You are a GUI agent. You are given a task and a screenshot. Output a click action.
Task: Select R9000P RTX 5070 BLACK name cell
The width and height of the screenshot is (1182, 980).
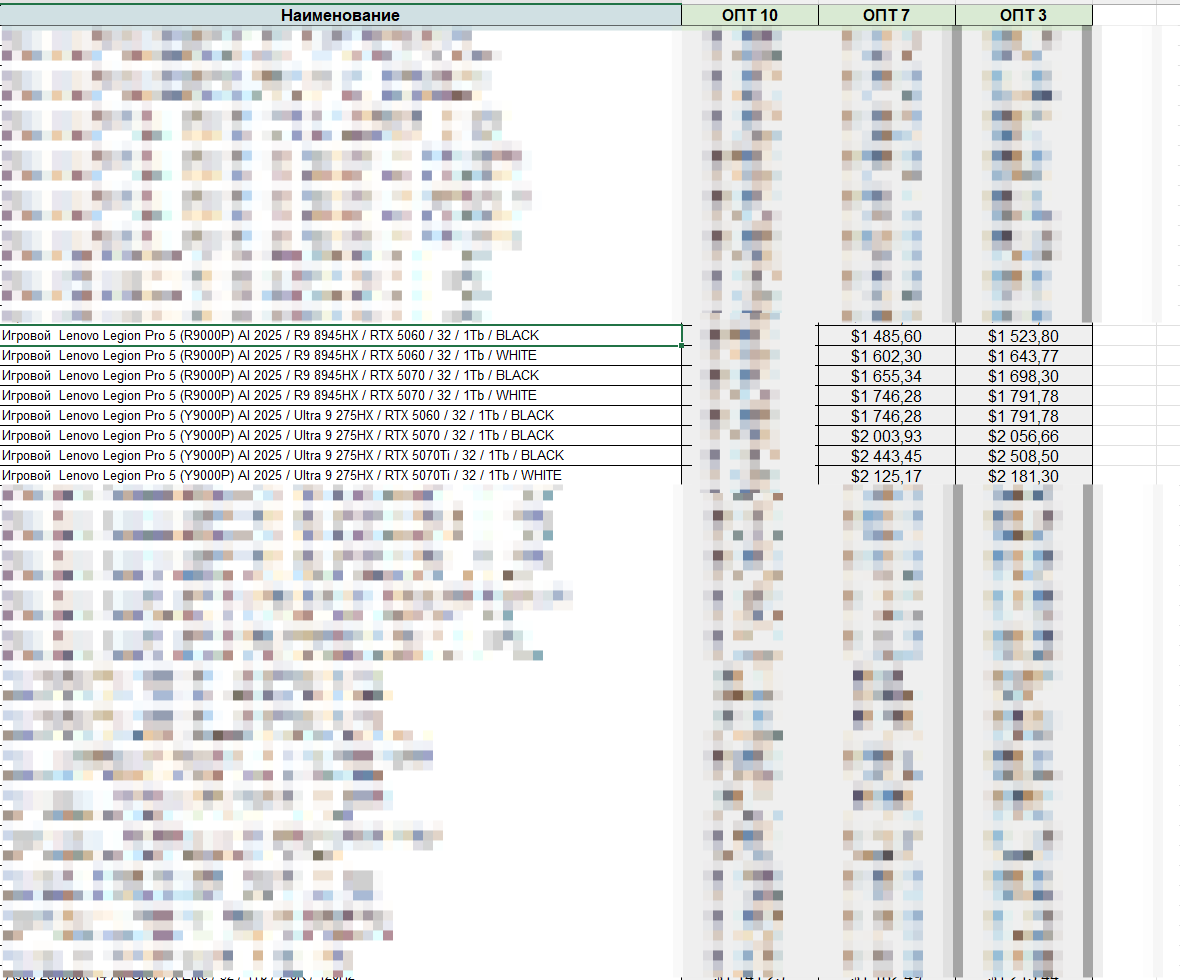point(340,376)
